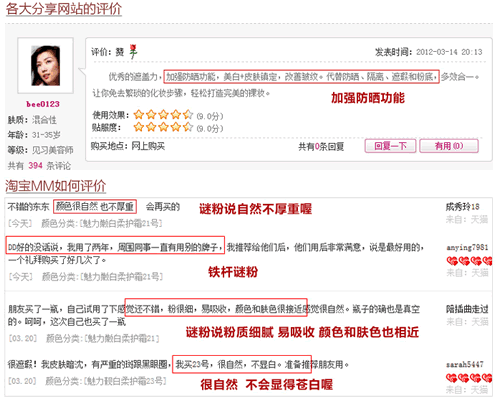Click 来自: 天猫 under 成秀玲18

tap(467, 219)
